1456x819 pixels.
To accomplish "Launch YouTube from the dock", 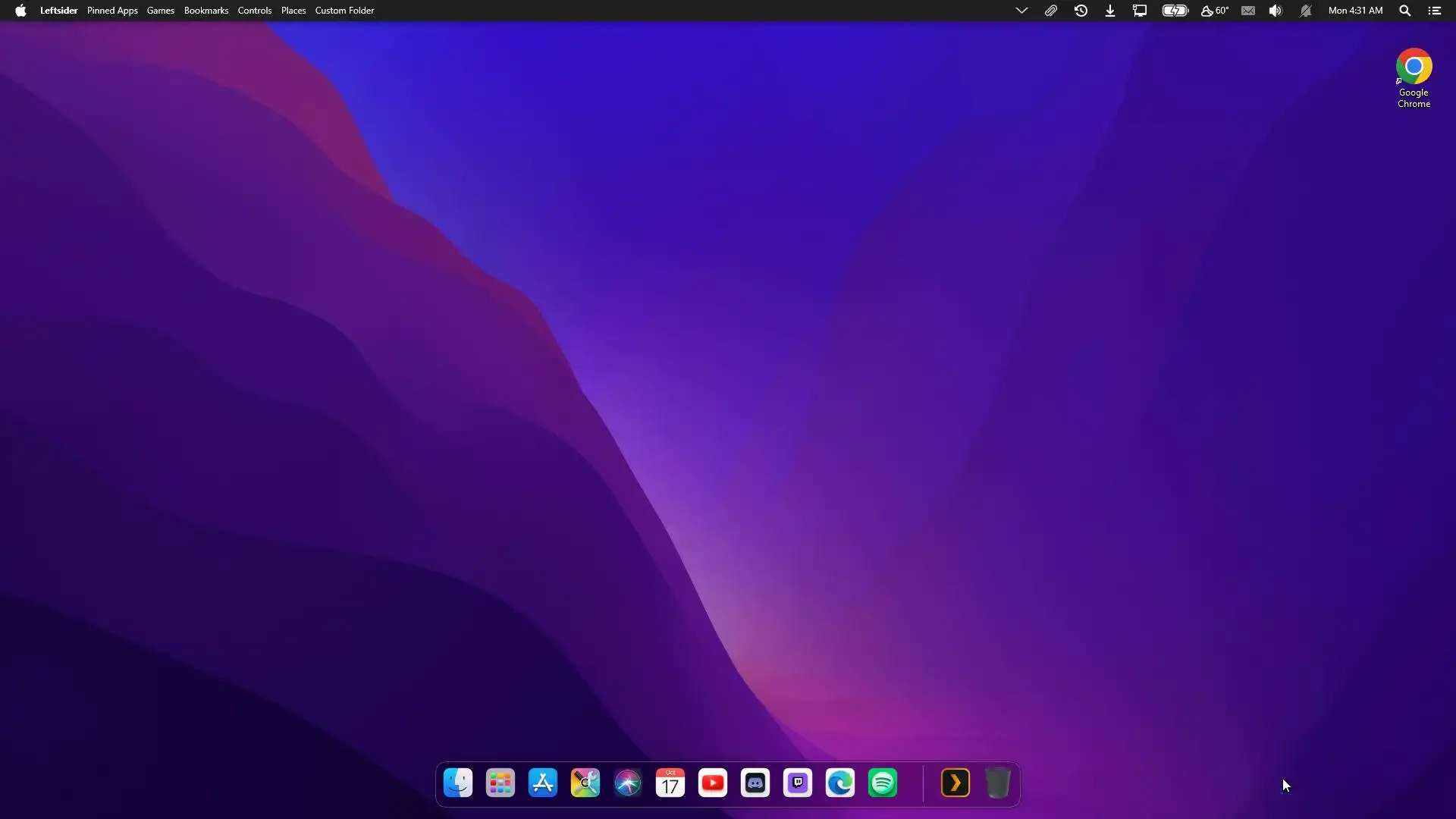I will (713, 783).
